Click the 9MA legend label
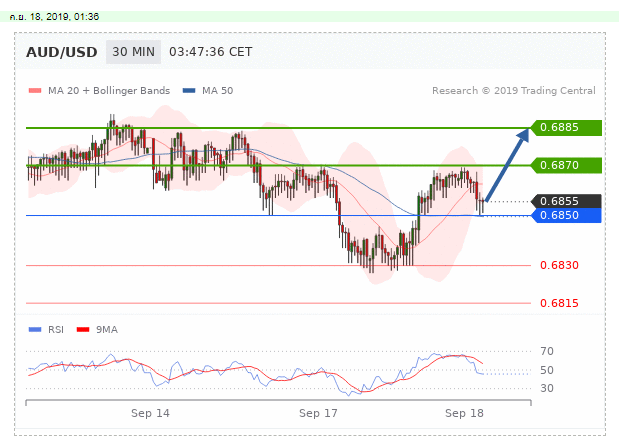619x445 pixels. coord(107,330)
